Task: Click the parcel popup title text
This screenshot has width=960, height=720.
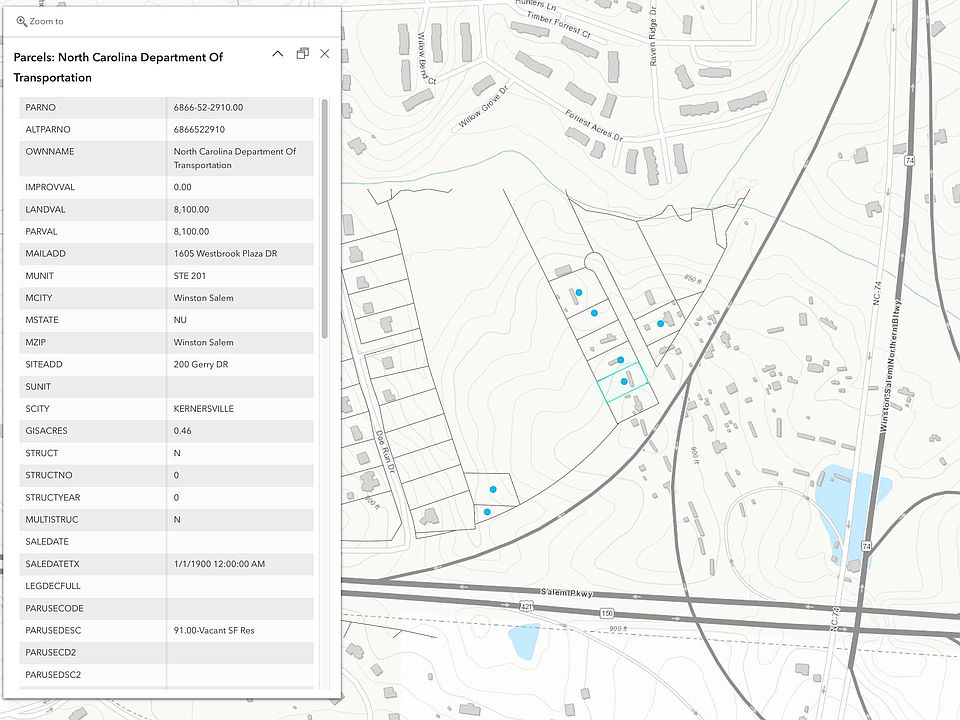Action: (x=118, y=67)
